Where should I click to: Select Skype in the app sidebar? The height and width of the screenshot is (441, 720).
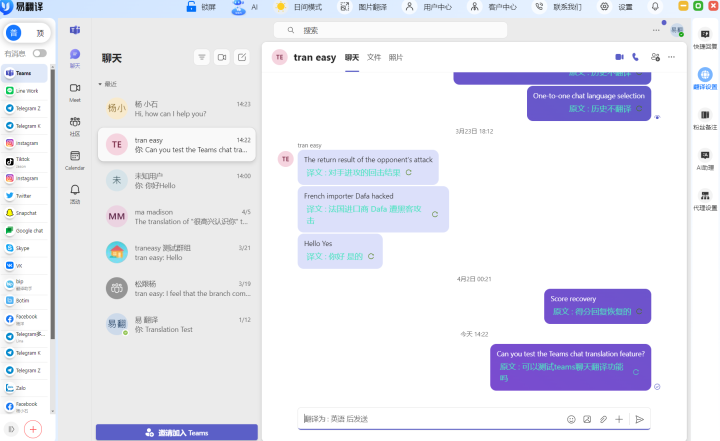pos(25,248)
